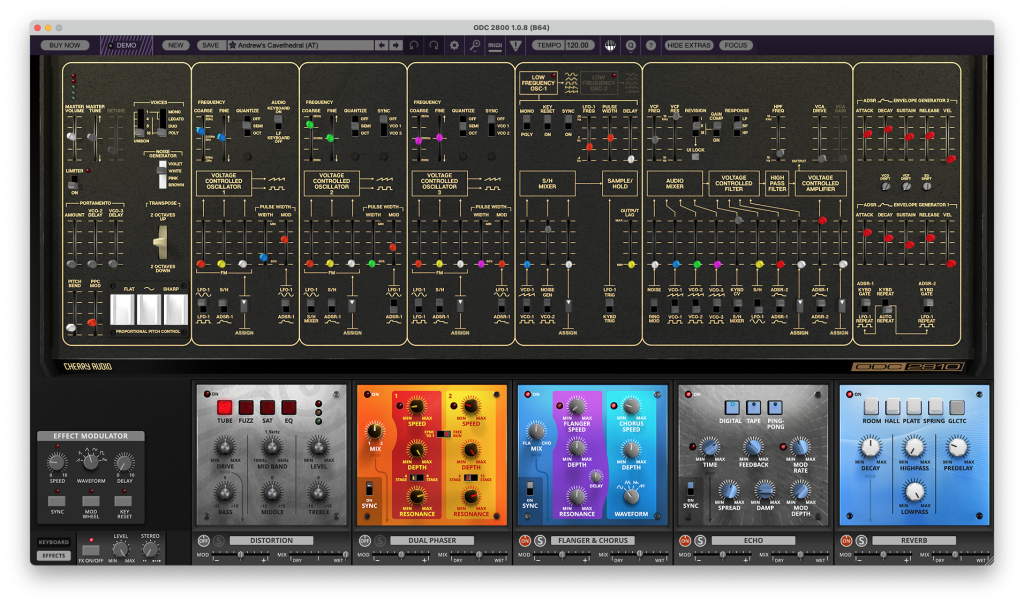
Task: Solo the Dual Phaser effect with S
Action: [379, 540]
